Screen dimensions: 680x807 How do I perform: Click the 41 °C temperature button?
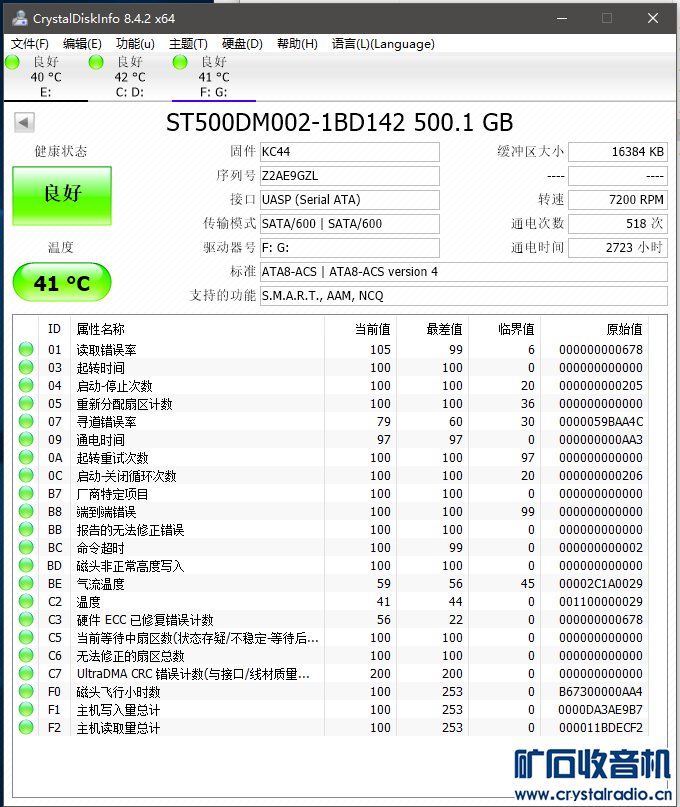62,282
